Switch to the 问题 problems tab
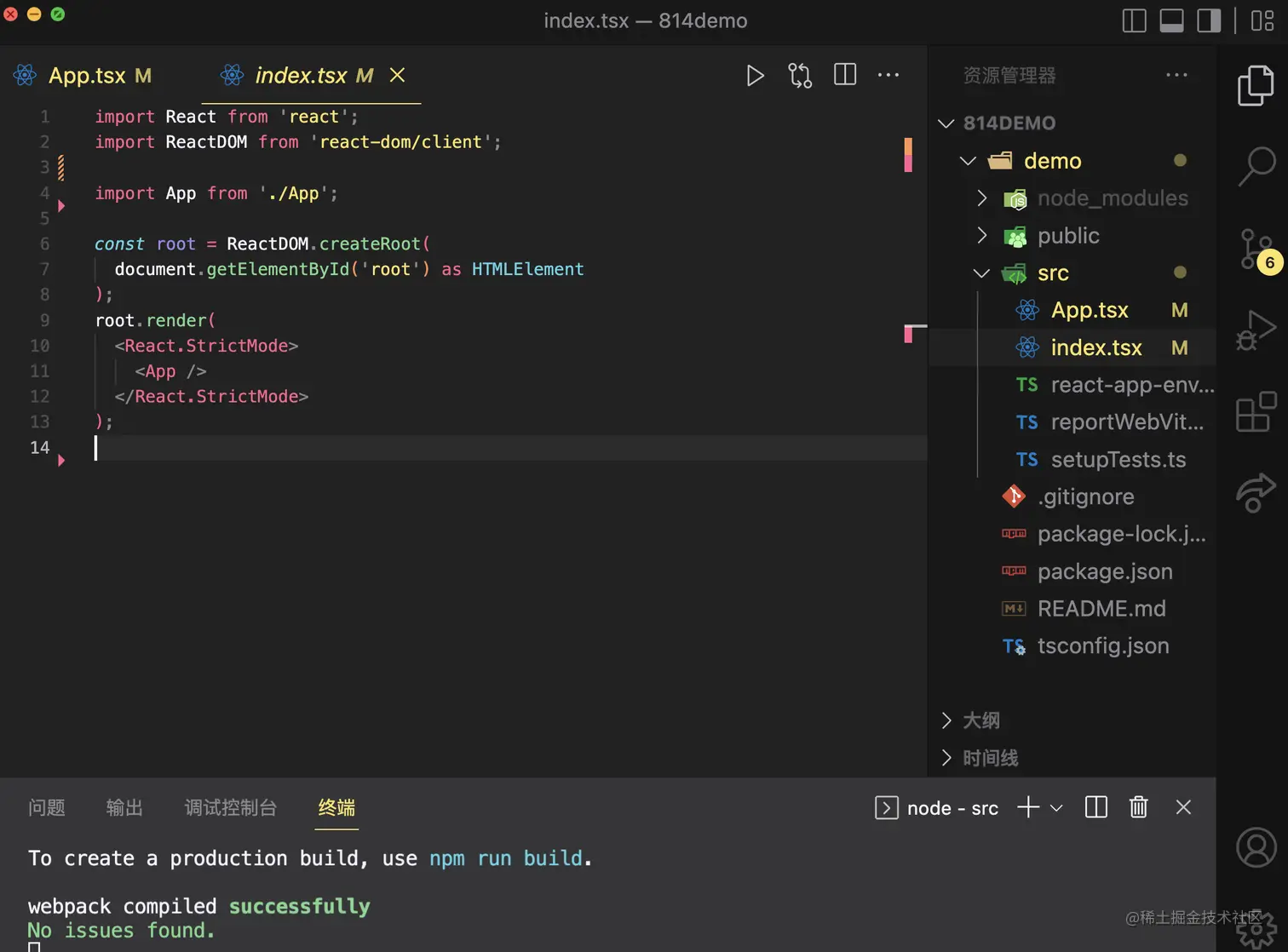 point(47,807)
